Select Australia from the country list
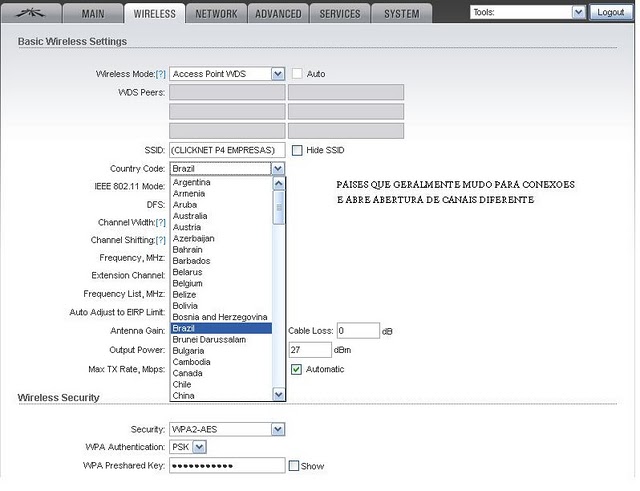The image size is (640, 491). pos(221,216)
